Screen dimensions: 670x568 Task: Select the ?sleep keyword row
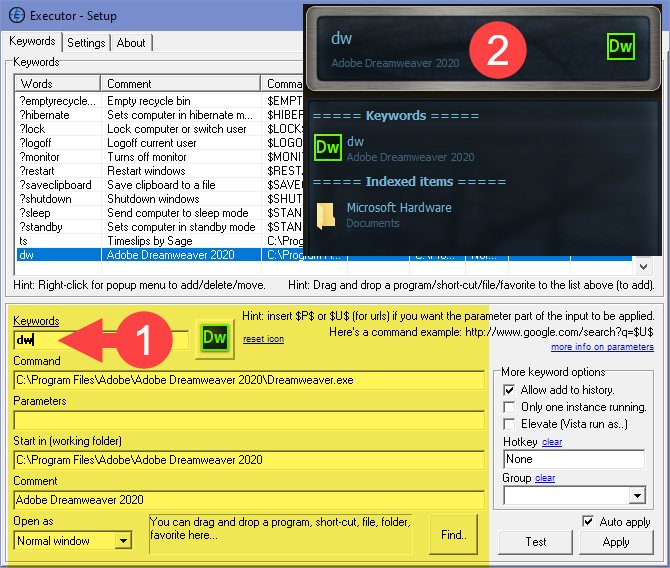(158, 213)
